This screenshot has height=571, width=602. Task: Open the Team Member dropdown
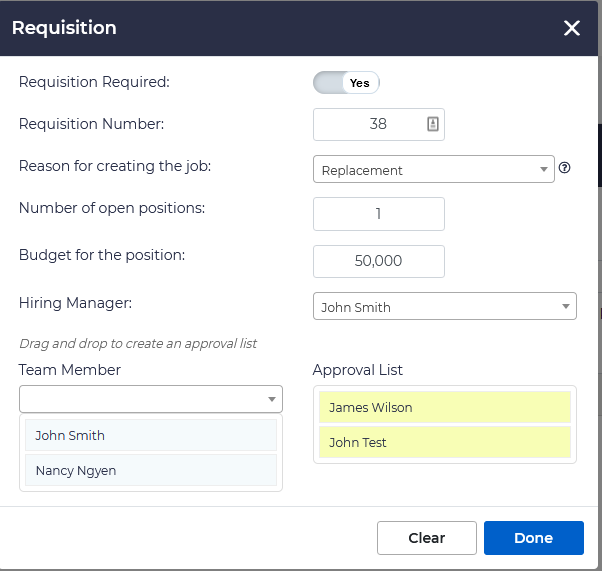coord(150,399)
